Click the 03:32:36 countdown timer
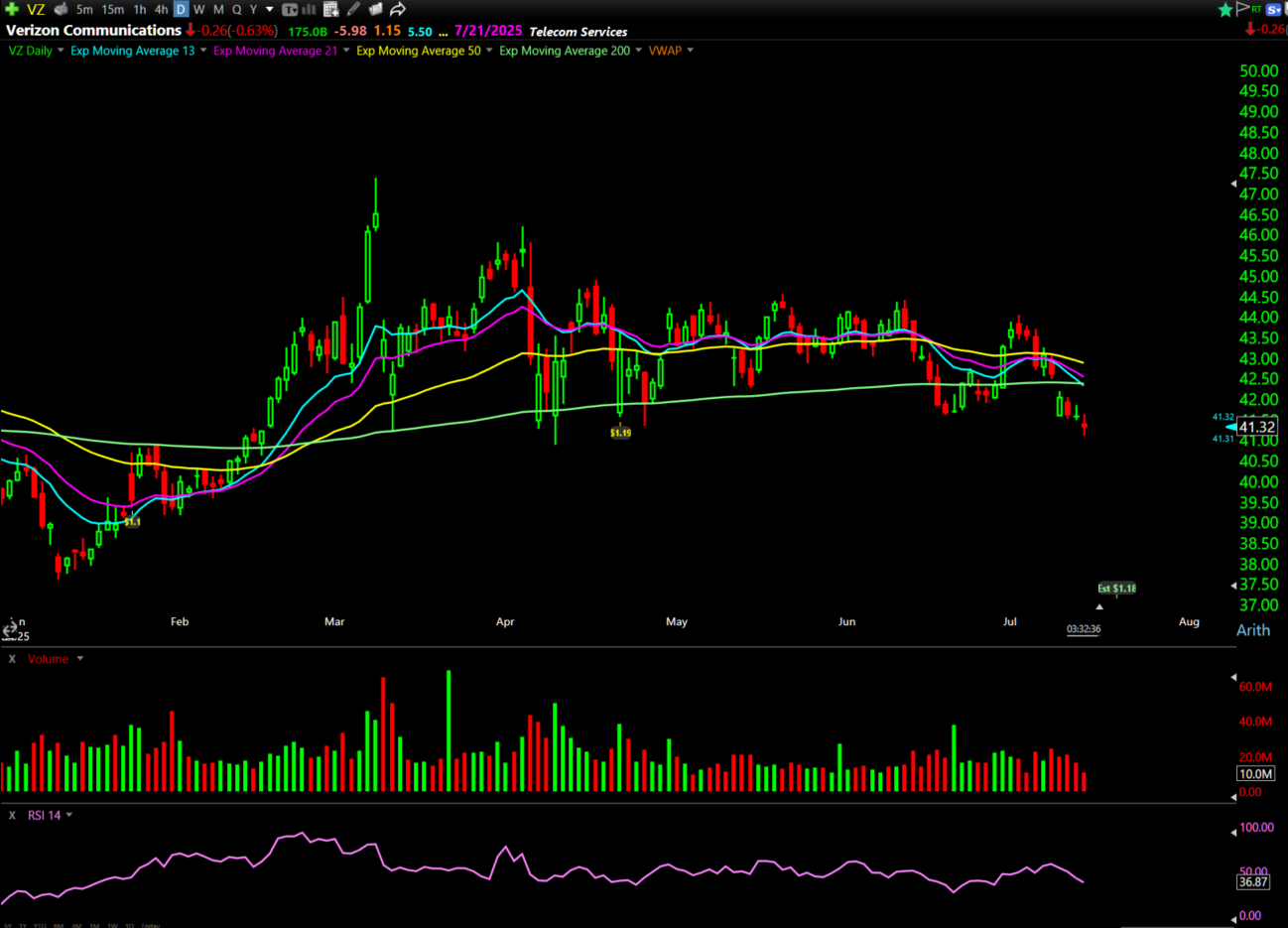This screenshot has width=1288, height=928. coord(1083,629)
